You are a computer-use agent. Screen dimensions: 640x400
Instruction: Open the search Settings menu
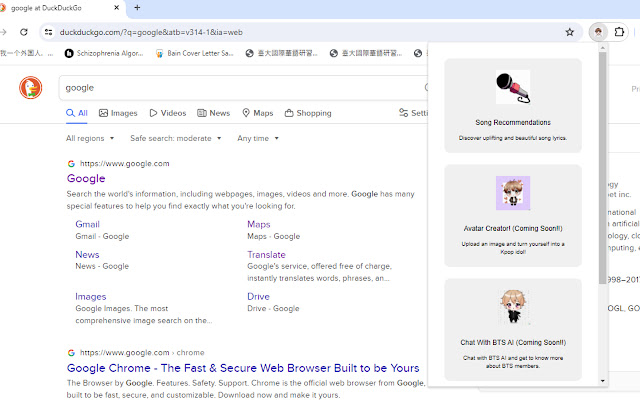(413, 113)
